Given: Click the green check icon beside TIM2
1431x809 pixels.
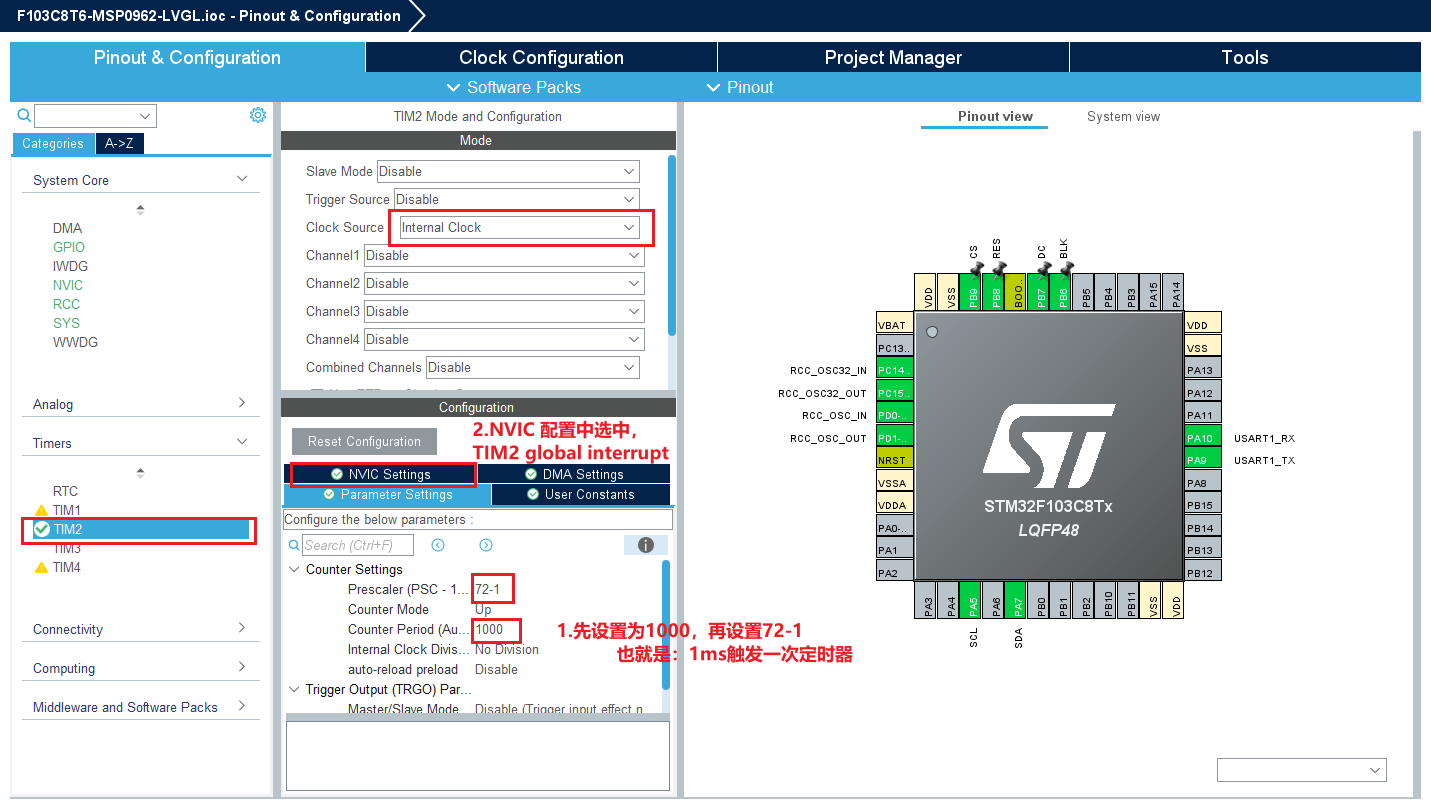Looking at the screenshot, I should 42,529.
